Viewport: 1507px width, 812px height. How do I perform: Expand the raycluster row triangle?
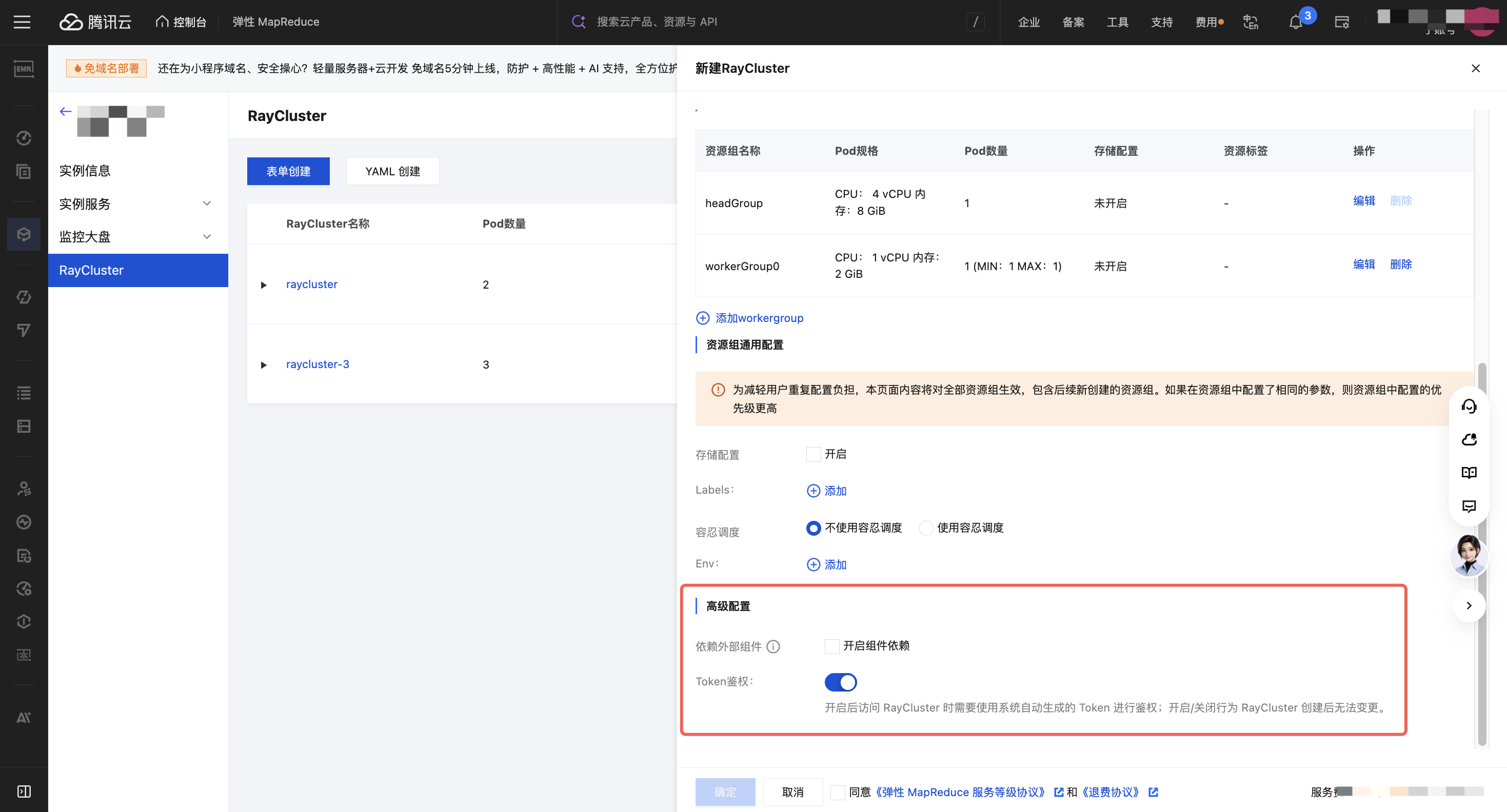(263, 285)
